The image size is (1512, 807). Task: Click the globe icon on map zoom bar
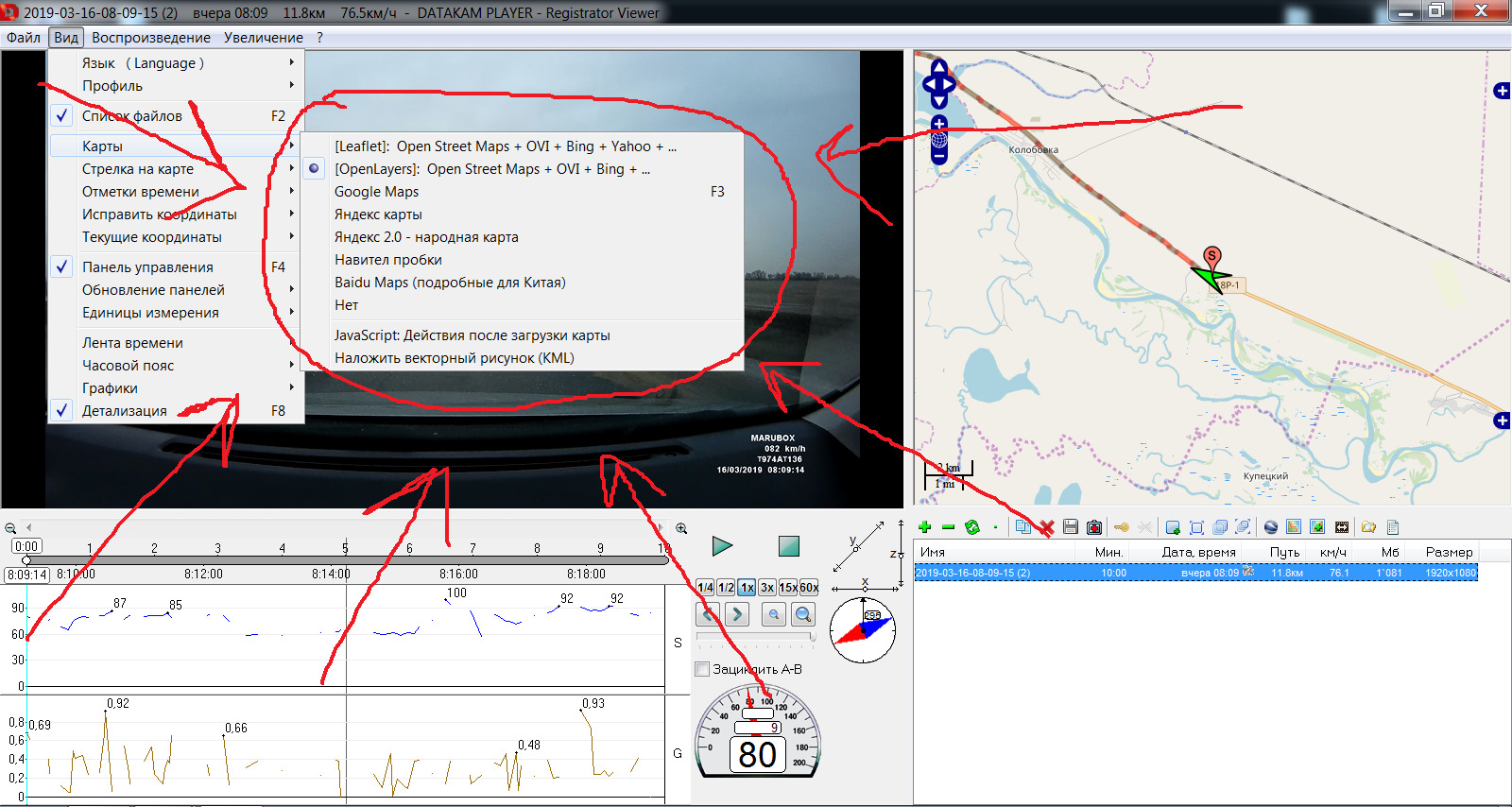[939, 140]
